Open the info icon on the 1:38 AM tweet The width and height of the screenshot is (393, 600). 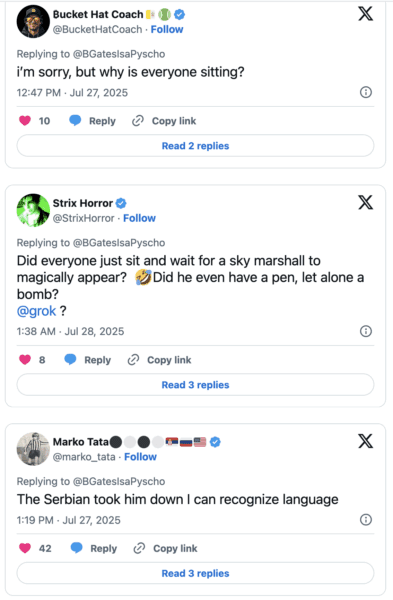[366, 331]
